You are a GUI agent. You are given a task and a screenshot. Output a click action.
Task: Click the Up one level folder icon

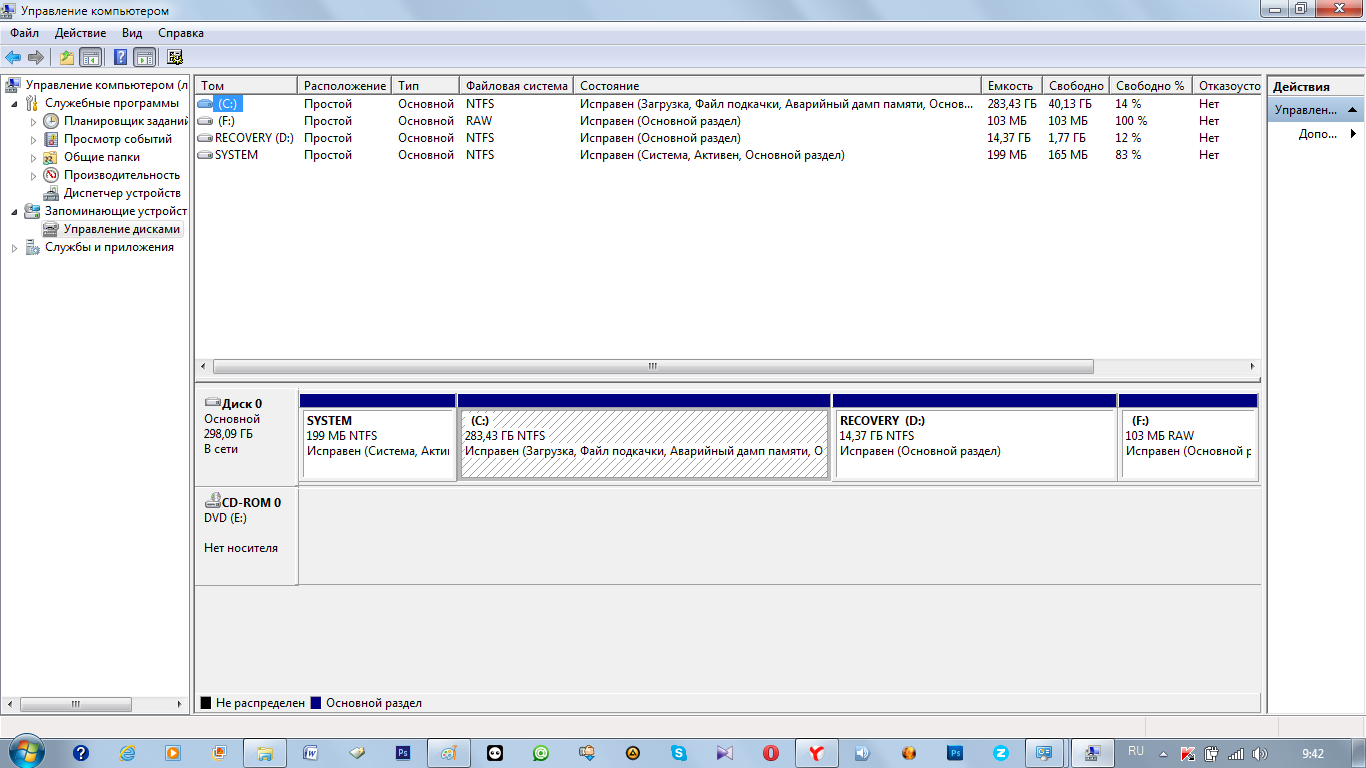(66, 57)
